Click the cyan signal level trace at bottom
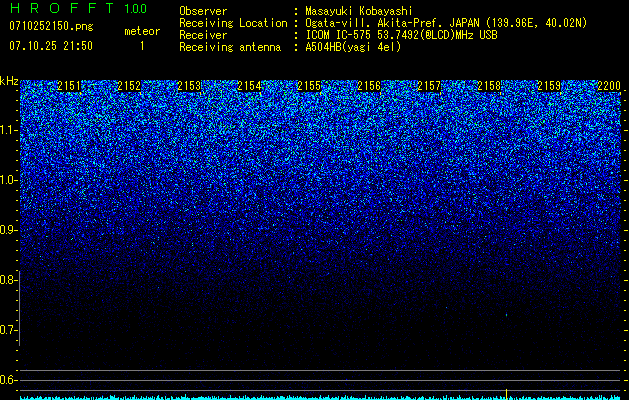Viewport: 629px width, 400px height. pos(321,398)
